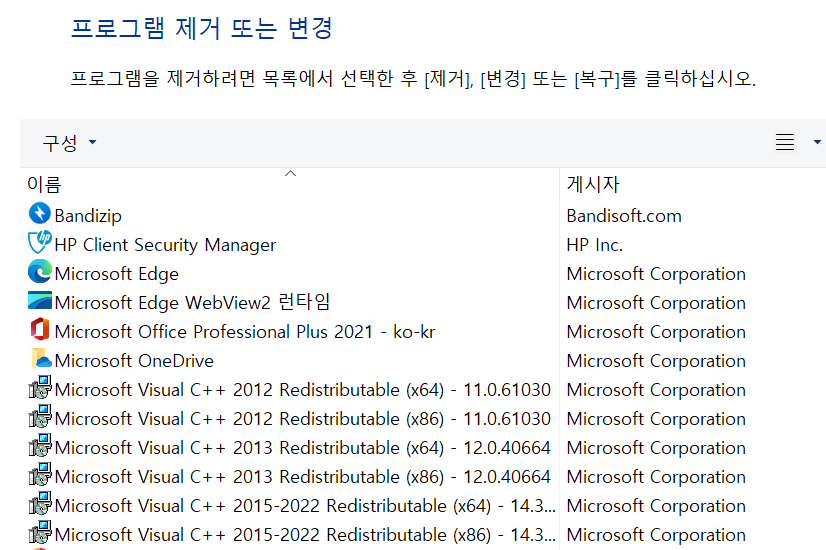This screenshot has width=826, height=550.
Task: Click icon of Visual C++ 2015-2022 (x64) entry
Action: 40,503
